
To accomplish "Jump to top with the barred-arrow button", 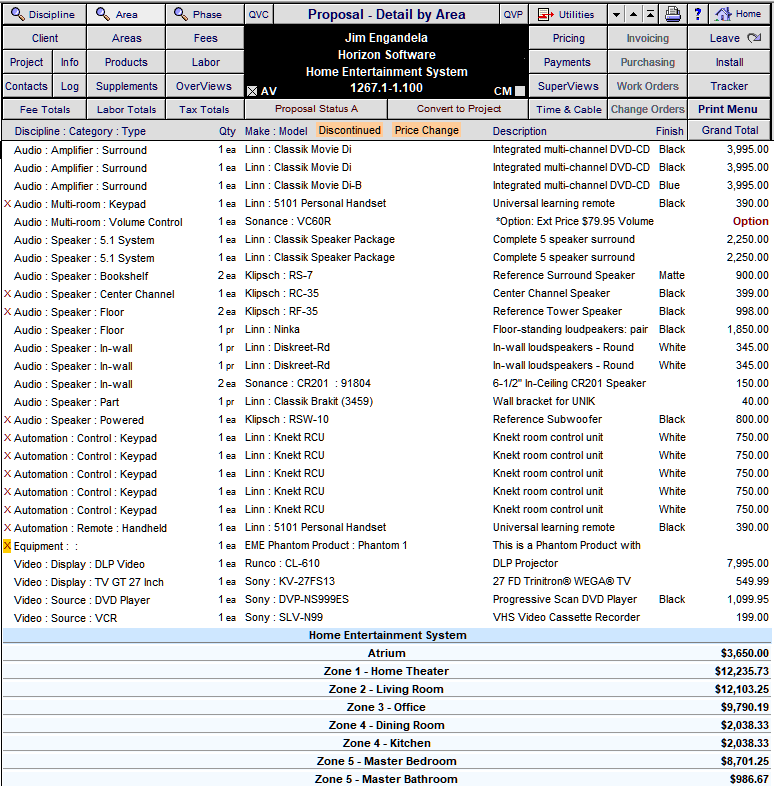I will coord(650,15).
